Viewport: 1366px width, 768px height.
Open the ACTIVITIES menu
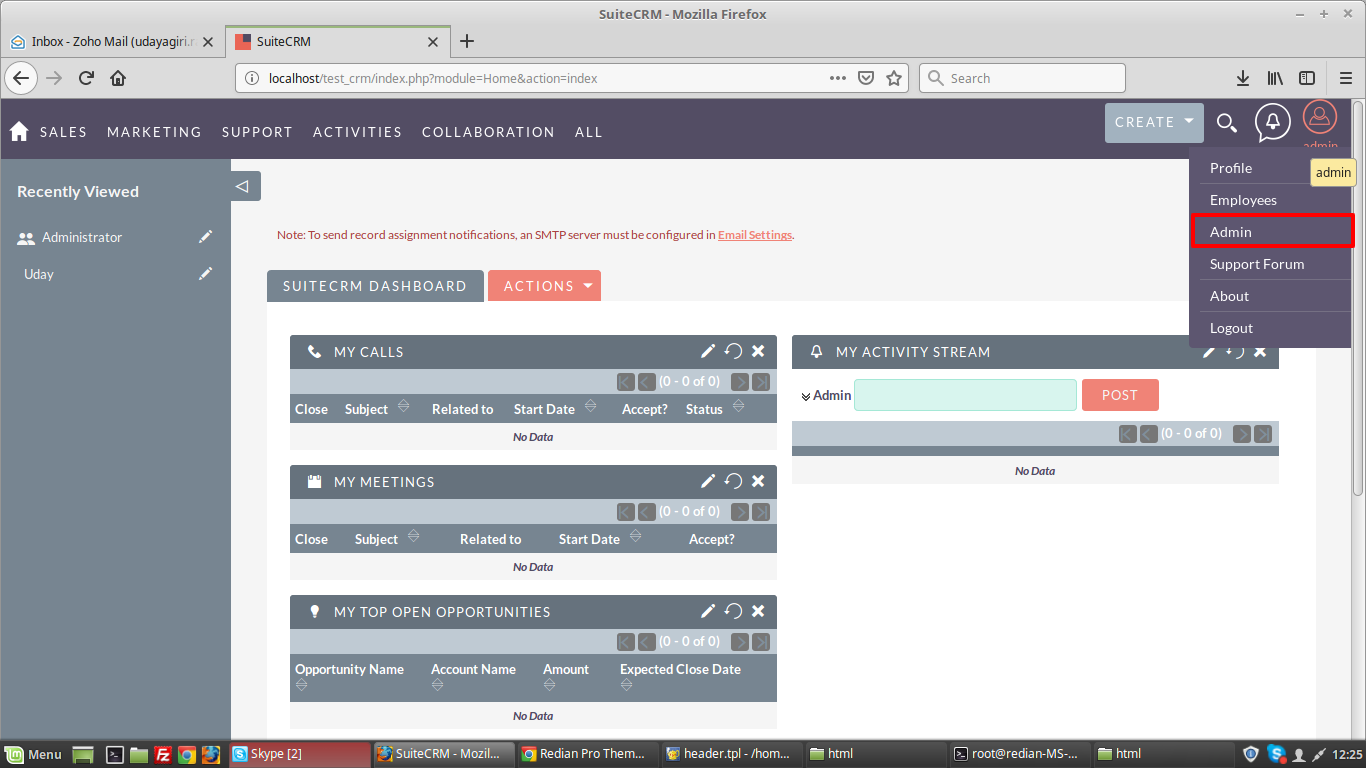point(357,132)
